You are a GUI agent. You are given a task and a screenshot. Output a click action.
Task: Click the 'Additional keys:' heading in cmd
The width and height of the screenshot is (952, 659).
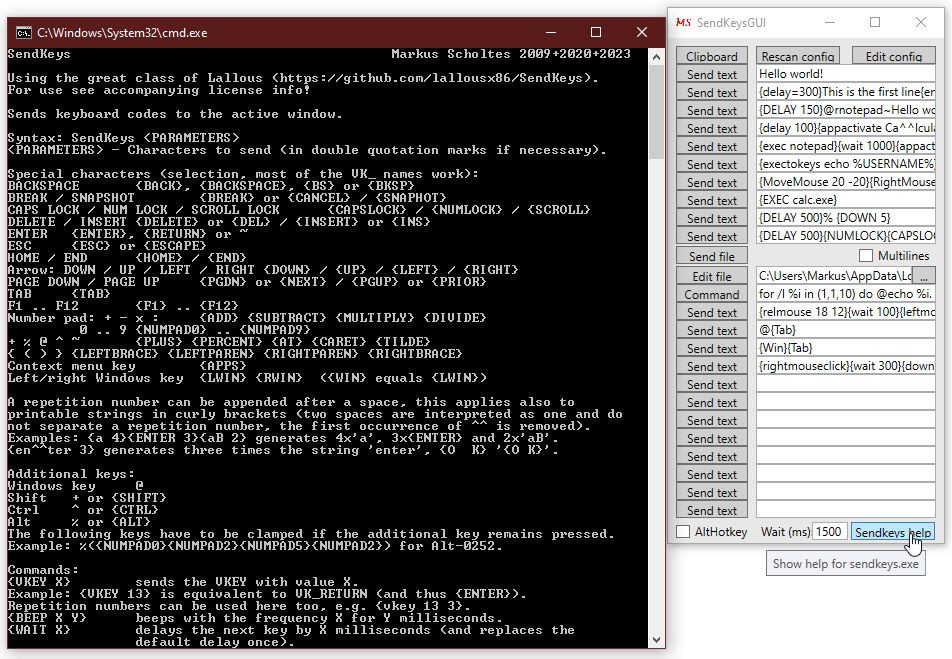point(71,474)
